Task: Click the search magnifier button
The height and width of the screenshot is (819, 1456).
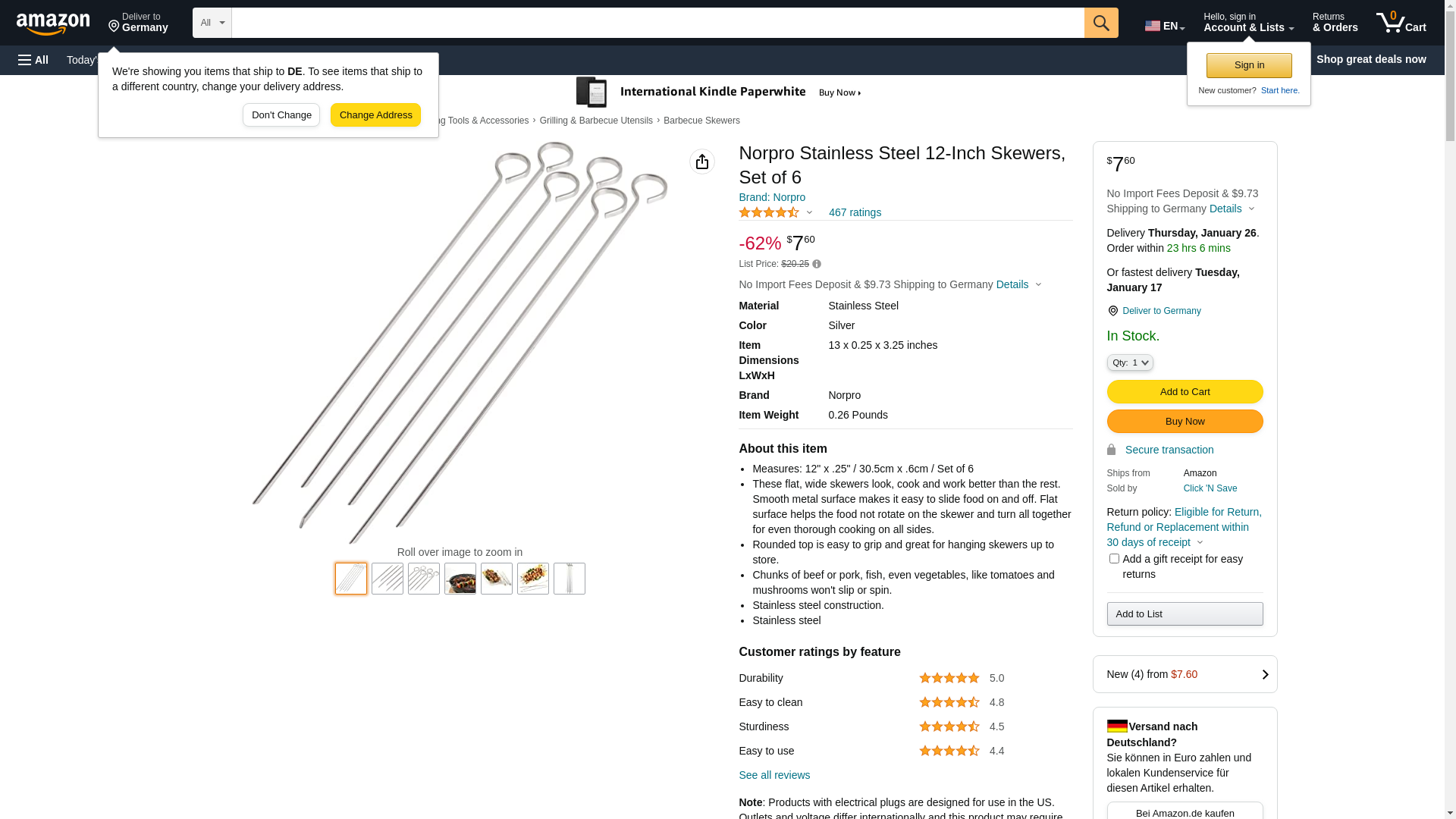Action: (1100, 23)
